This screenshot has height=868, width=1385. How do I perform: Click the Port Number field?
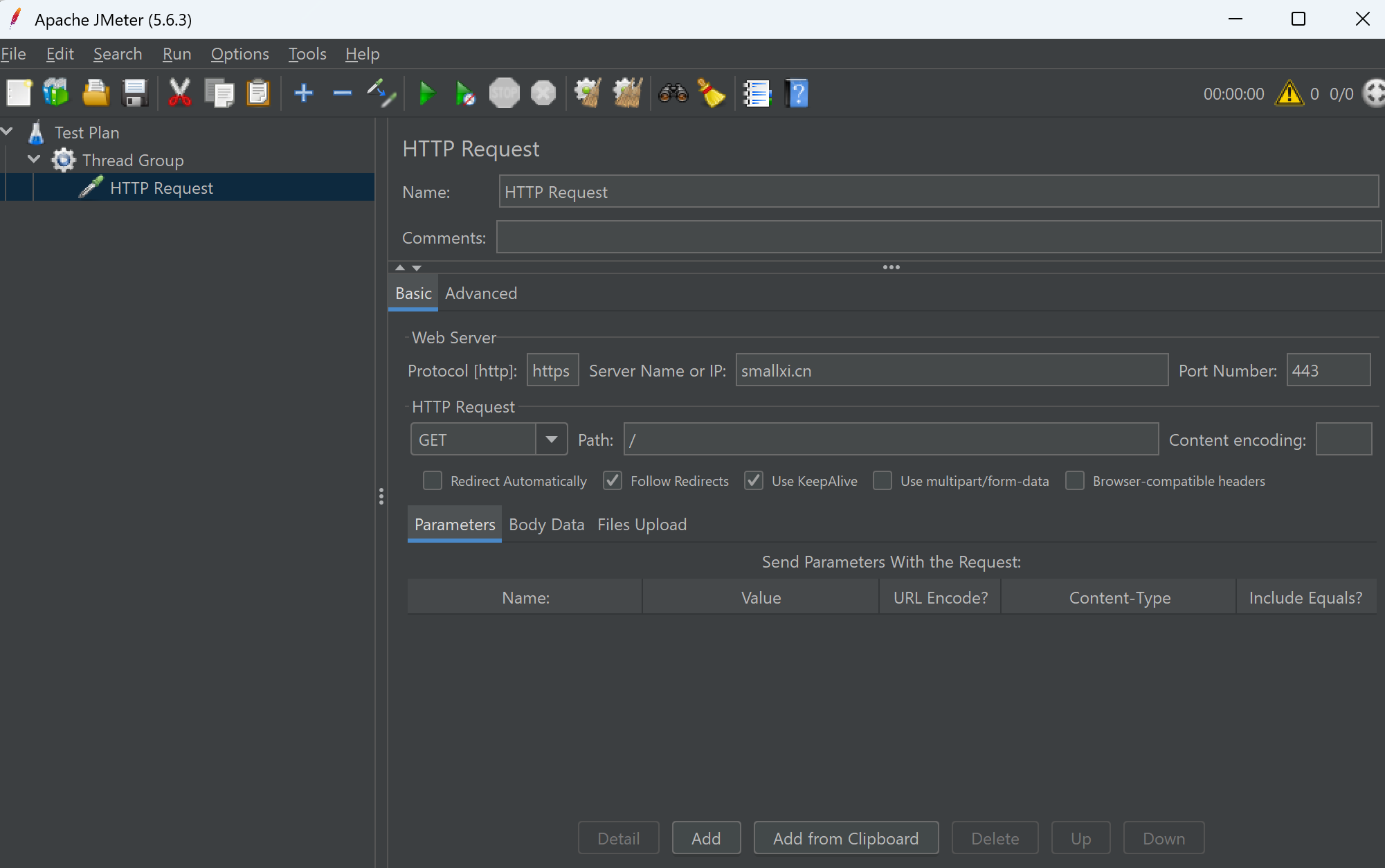(1328, 370)
